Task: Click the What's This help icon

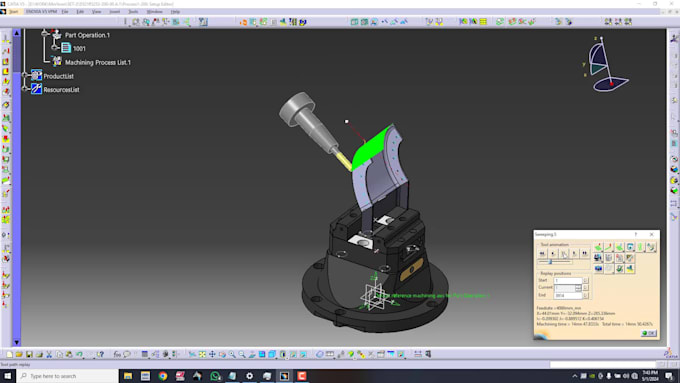Action: (100, 354)
